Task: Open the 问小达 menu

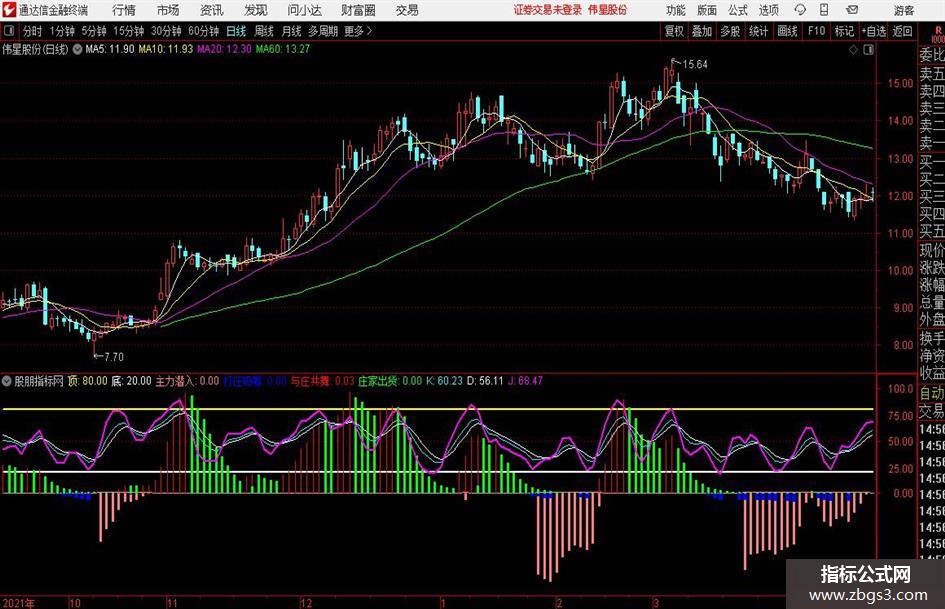Action: coord(304,10)
